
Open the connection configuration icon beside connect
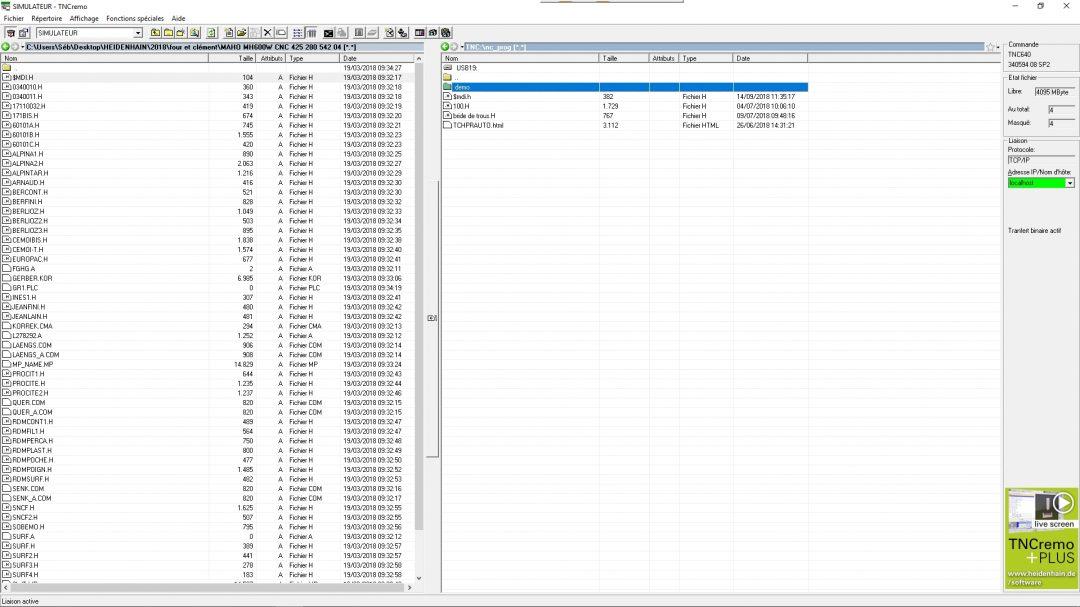24,33
